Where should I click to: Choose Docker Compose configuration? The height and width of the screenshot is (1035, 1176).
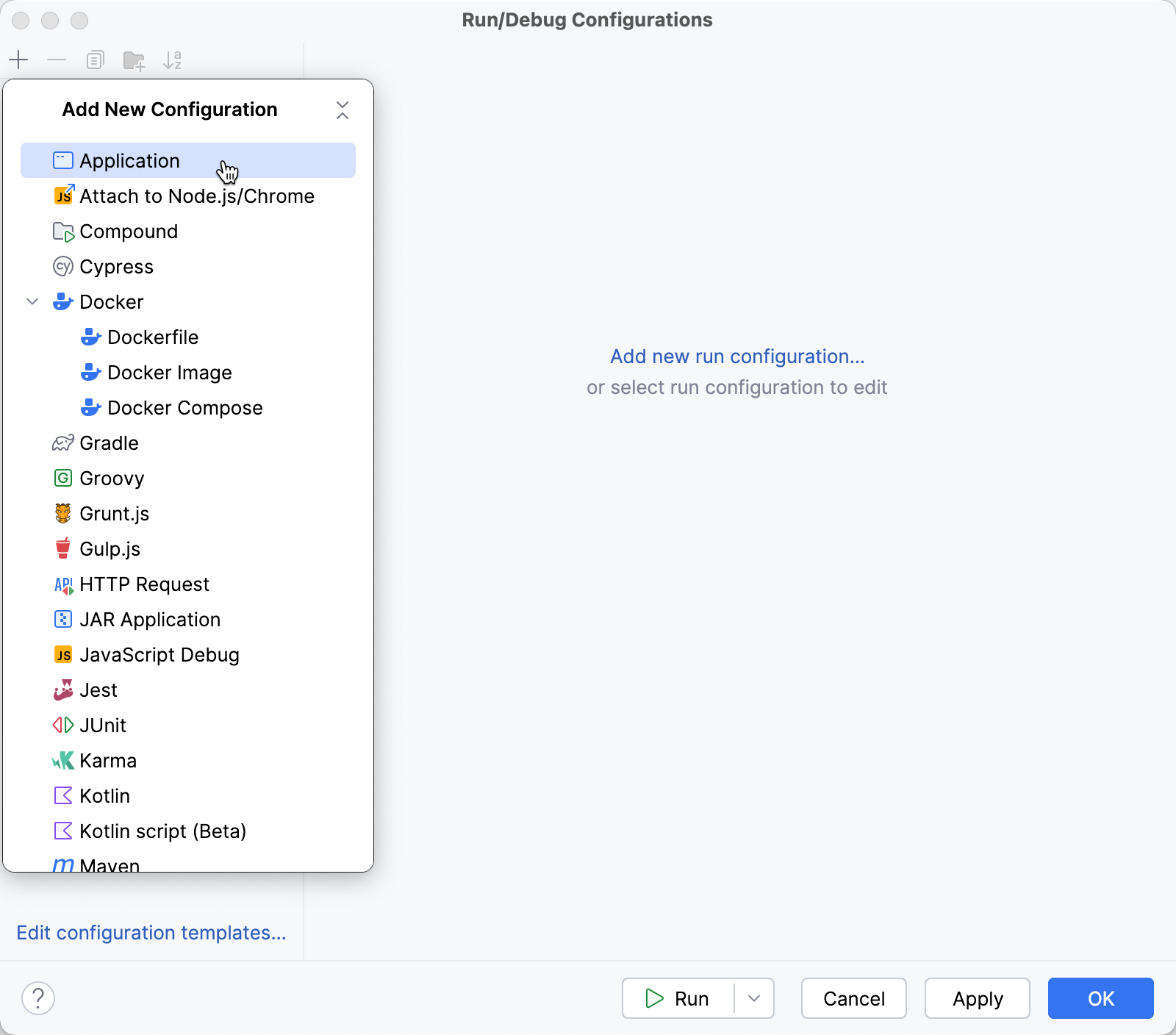pos(185,407)
